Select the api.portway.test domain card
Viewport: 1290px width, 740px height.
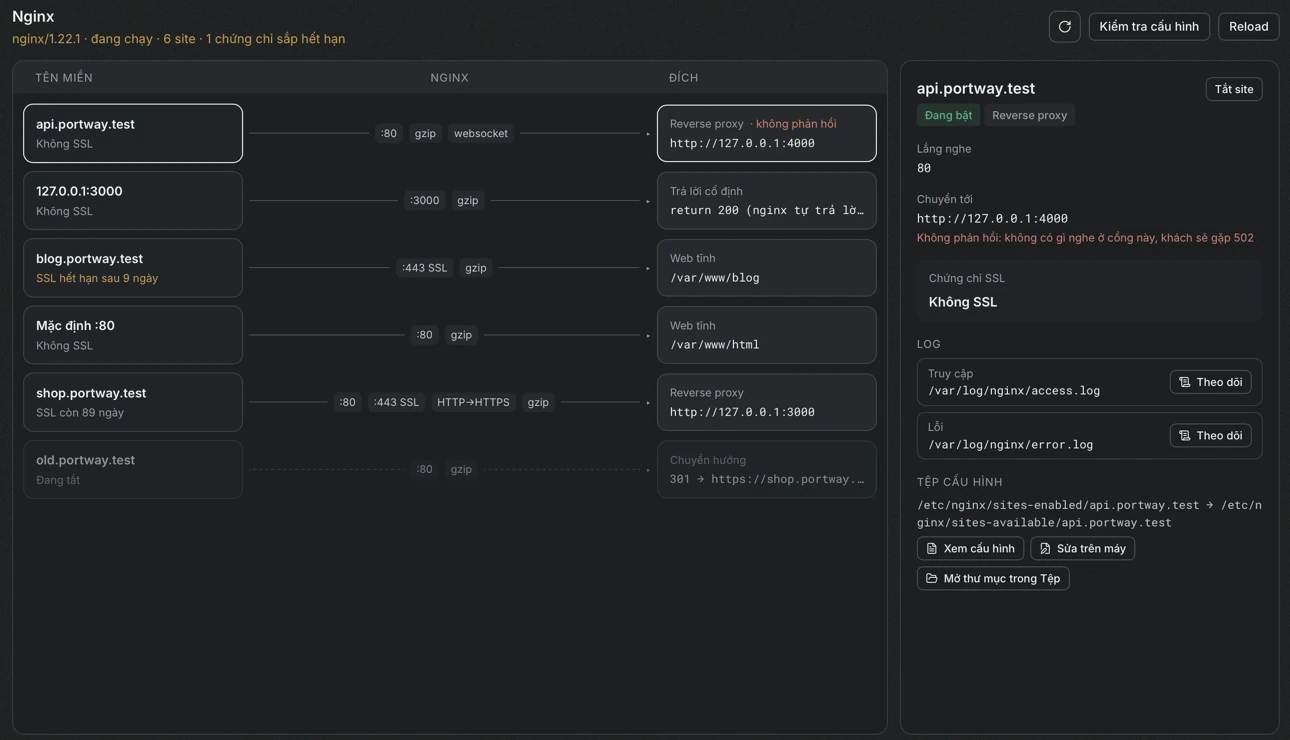pyautogui.click(x=133, y=133)
